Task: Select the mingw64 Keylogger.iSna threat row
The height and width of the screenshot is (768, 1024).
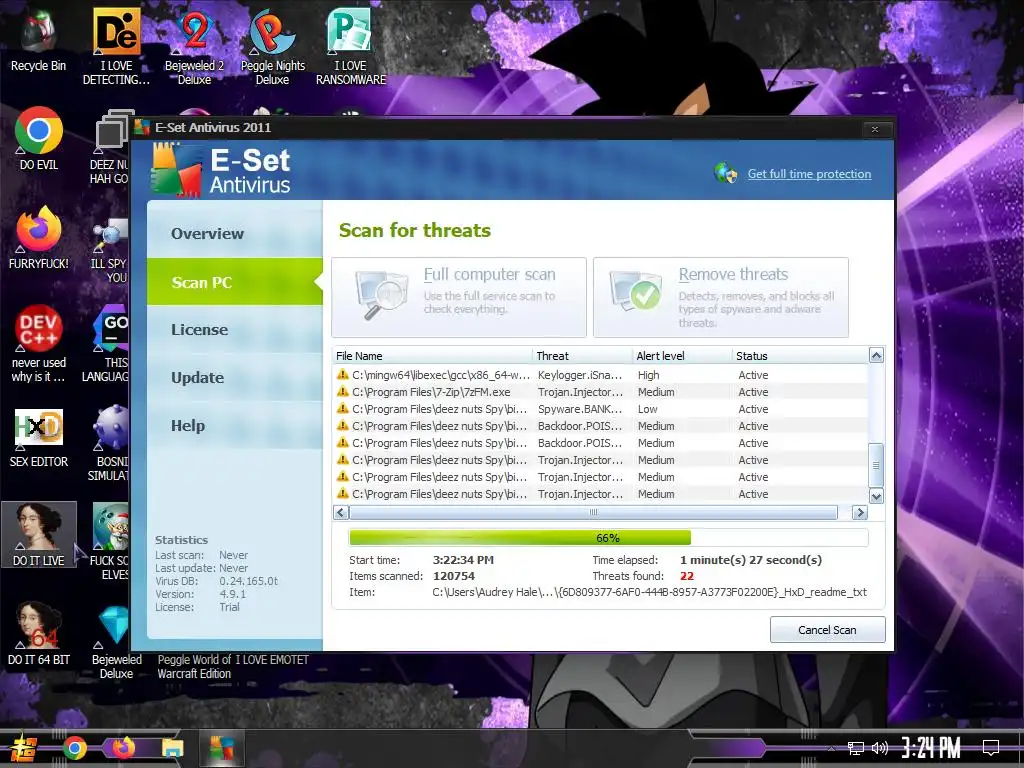Action: coord(601,375)
